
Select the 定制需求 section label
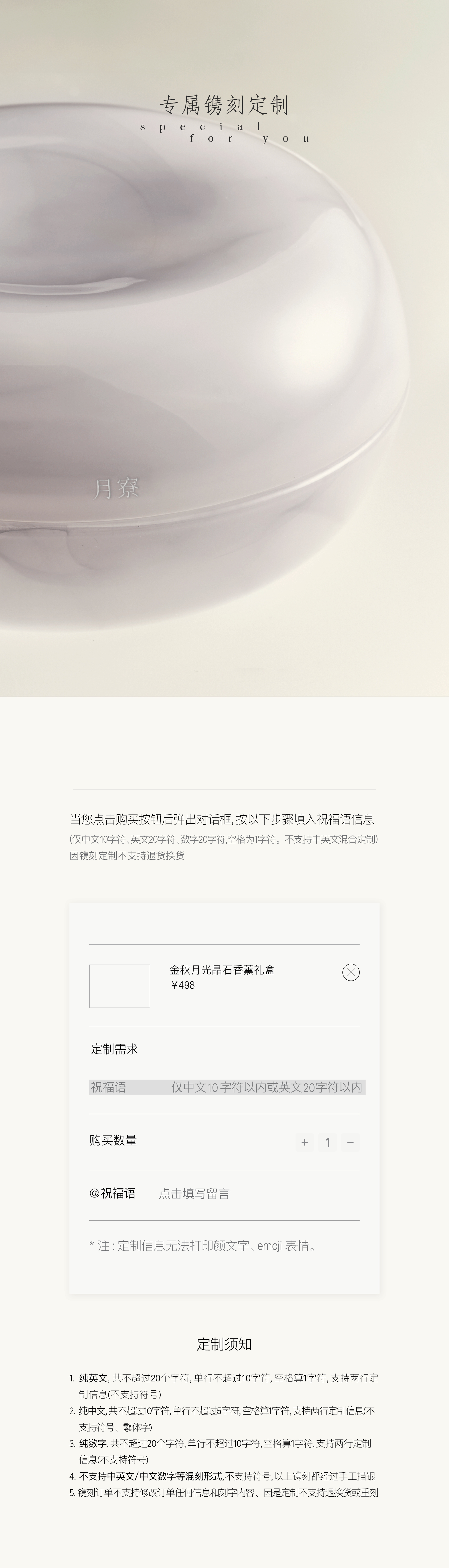[114, 1049]
